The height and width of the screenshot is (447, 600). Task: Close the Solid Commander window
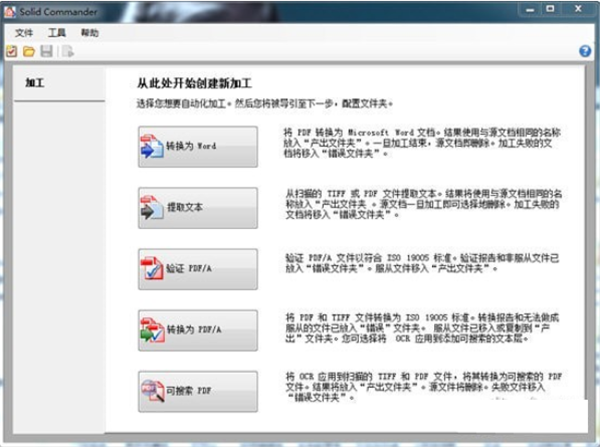(577, 8)
